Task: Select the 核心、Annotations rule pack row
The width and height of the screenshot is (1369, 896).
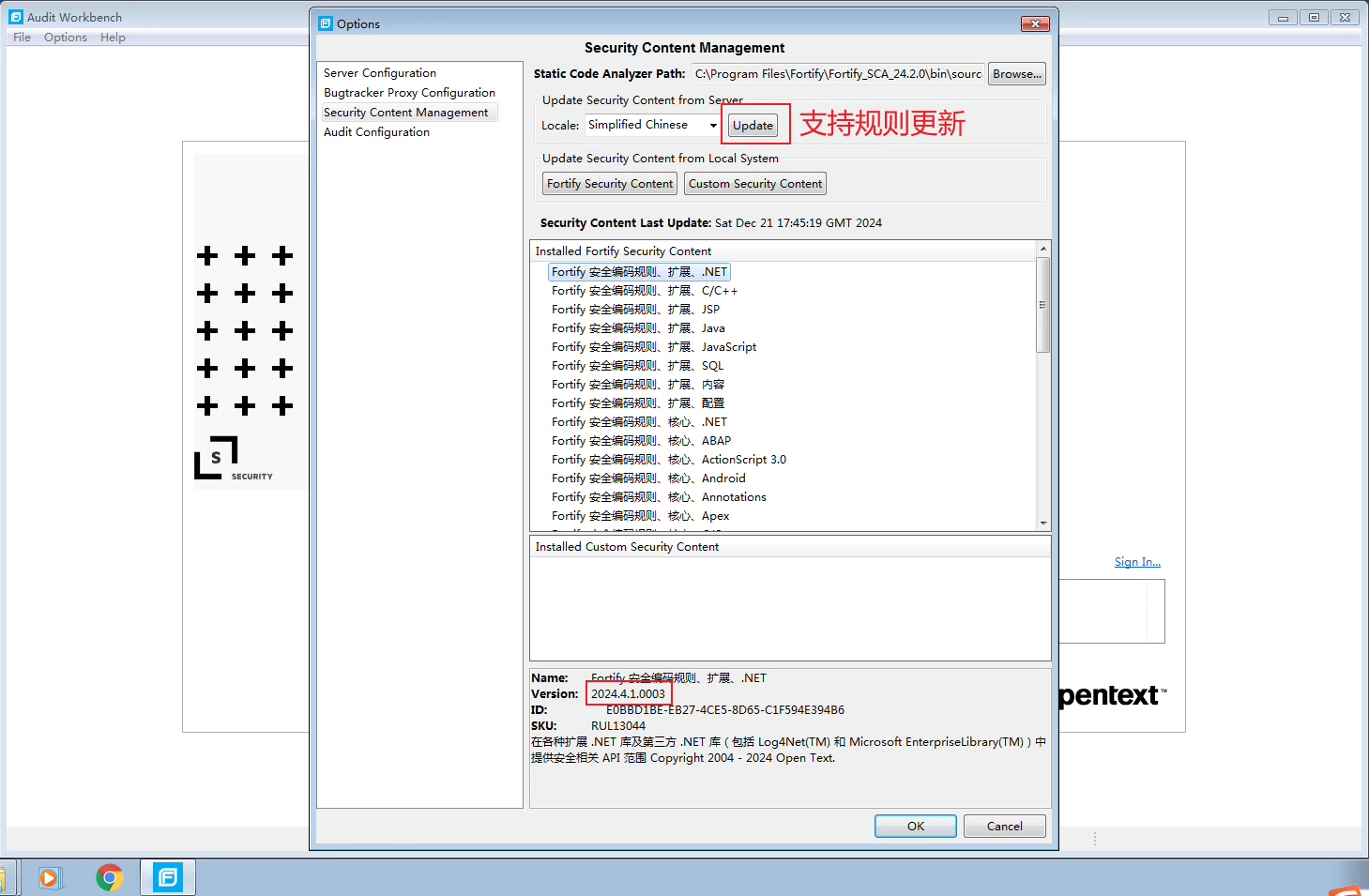Action: point(659,497)
